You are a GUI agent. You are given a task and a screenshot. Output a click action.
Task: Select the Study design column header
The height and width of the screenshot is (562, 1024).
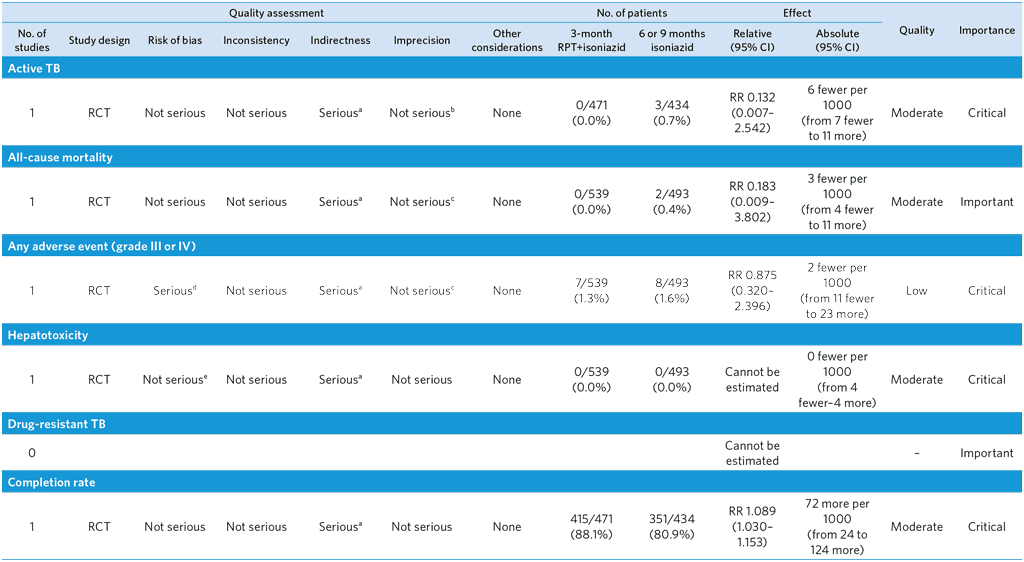tap(99, 41)
